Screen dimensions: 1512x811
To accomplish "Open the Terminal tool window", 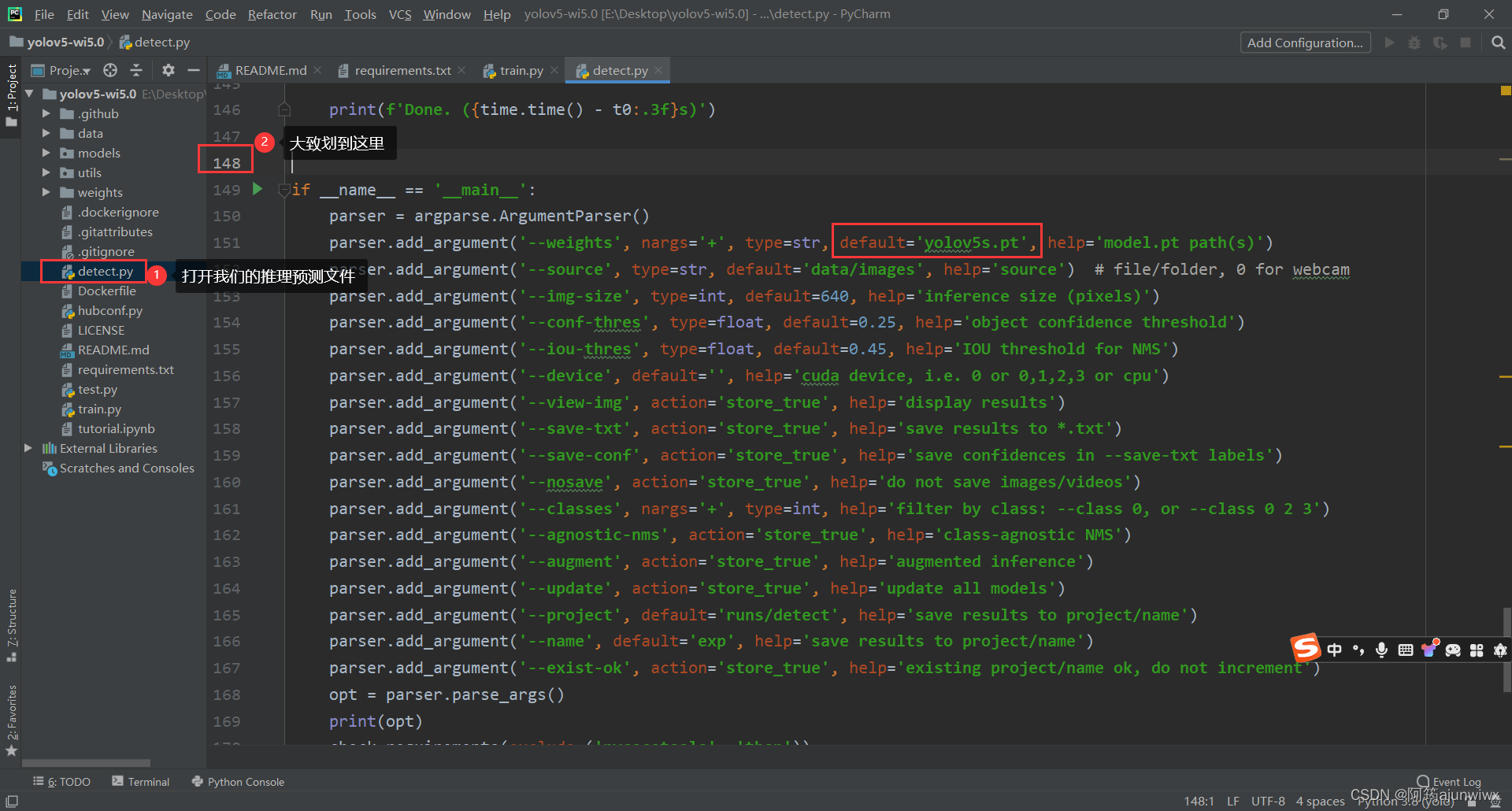I will (x=141, y=782).
